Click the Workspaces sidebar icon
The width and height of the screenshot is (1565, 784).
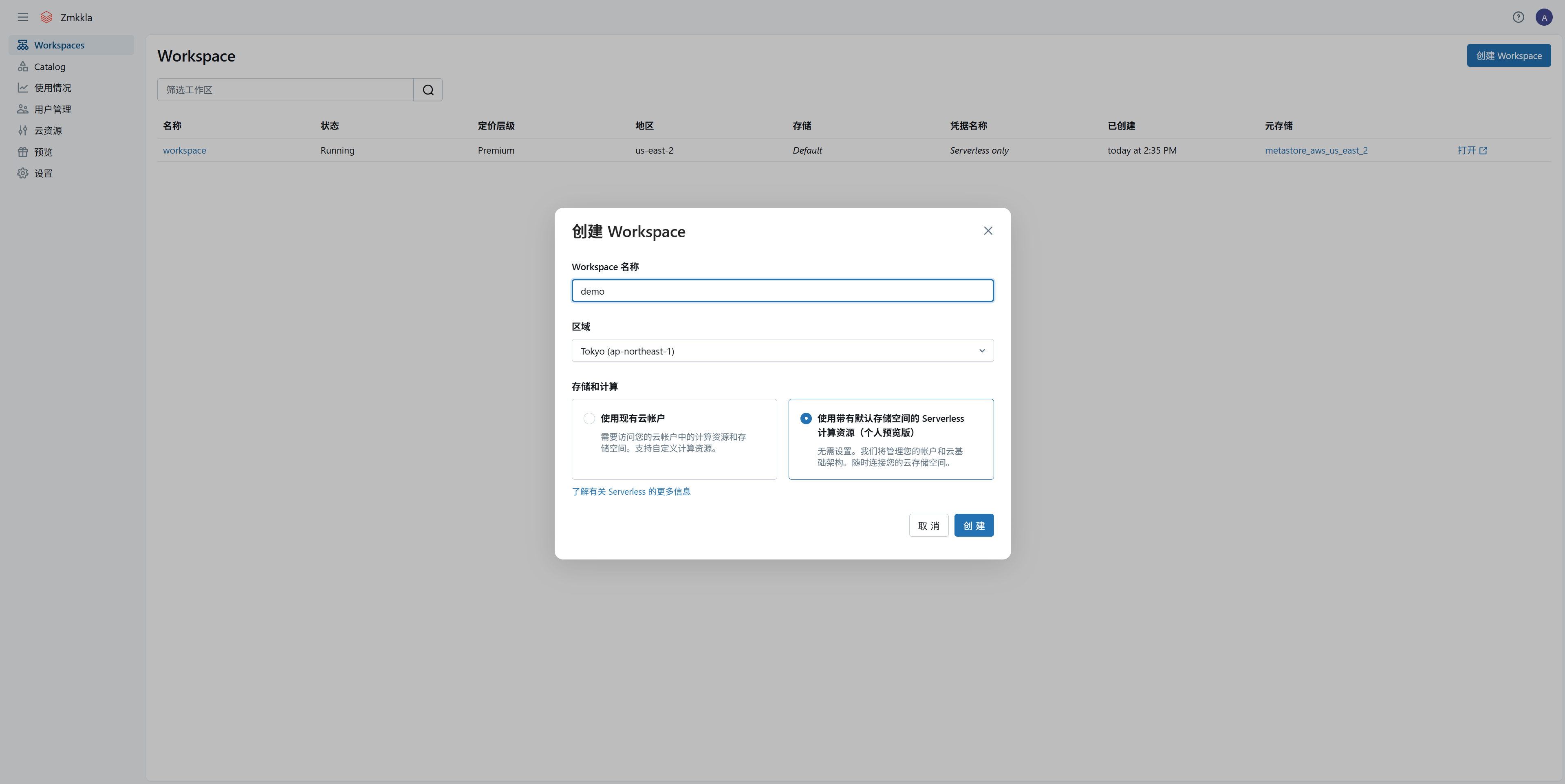point(22,45)
